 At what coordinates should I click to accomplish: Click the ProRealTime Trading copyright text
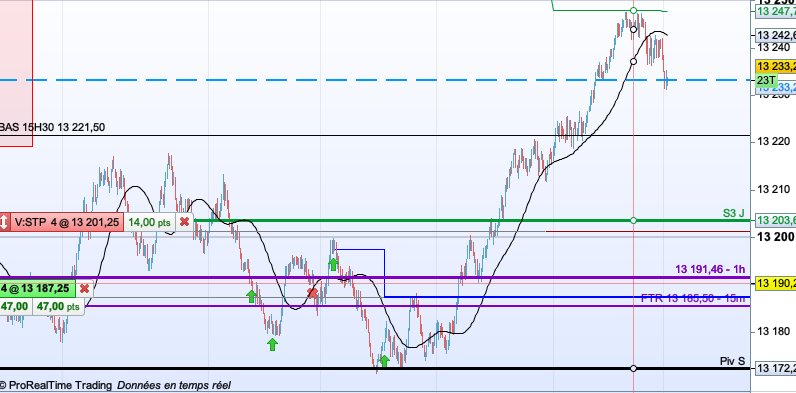(x=56, y=385)
